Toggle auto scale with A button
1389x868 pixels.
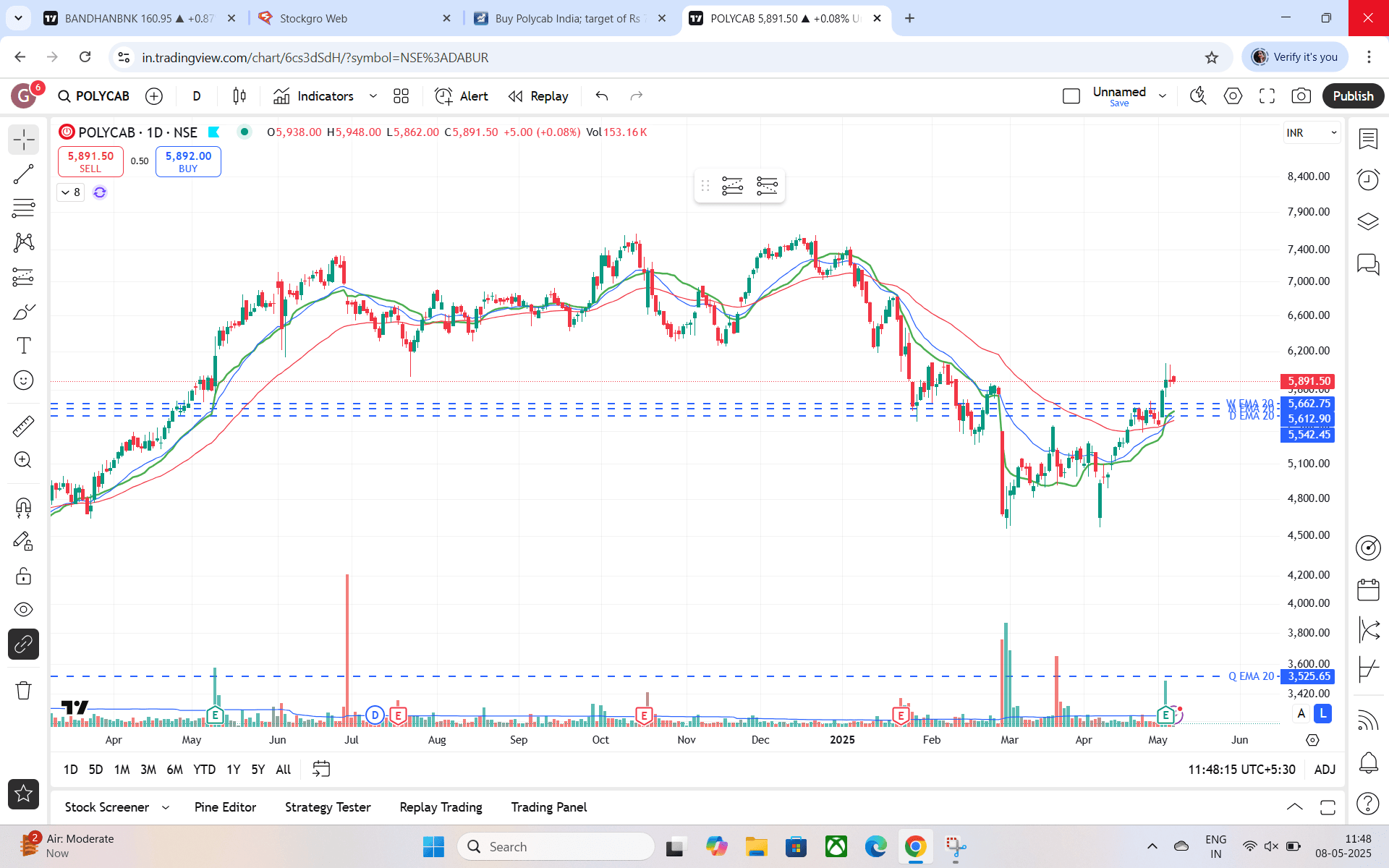coord(1301,714)
